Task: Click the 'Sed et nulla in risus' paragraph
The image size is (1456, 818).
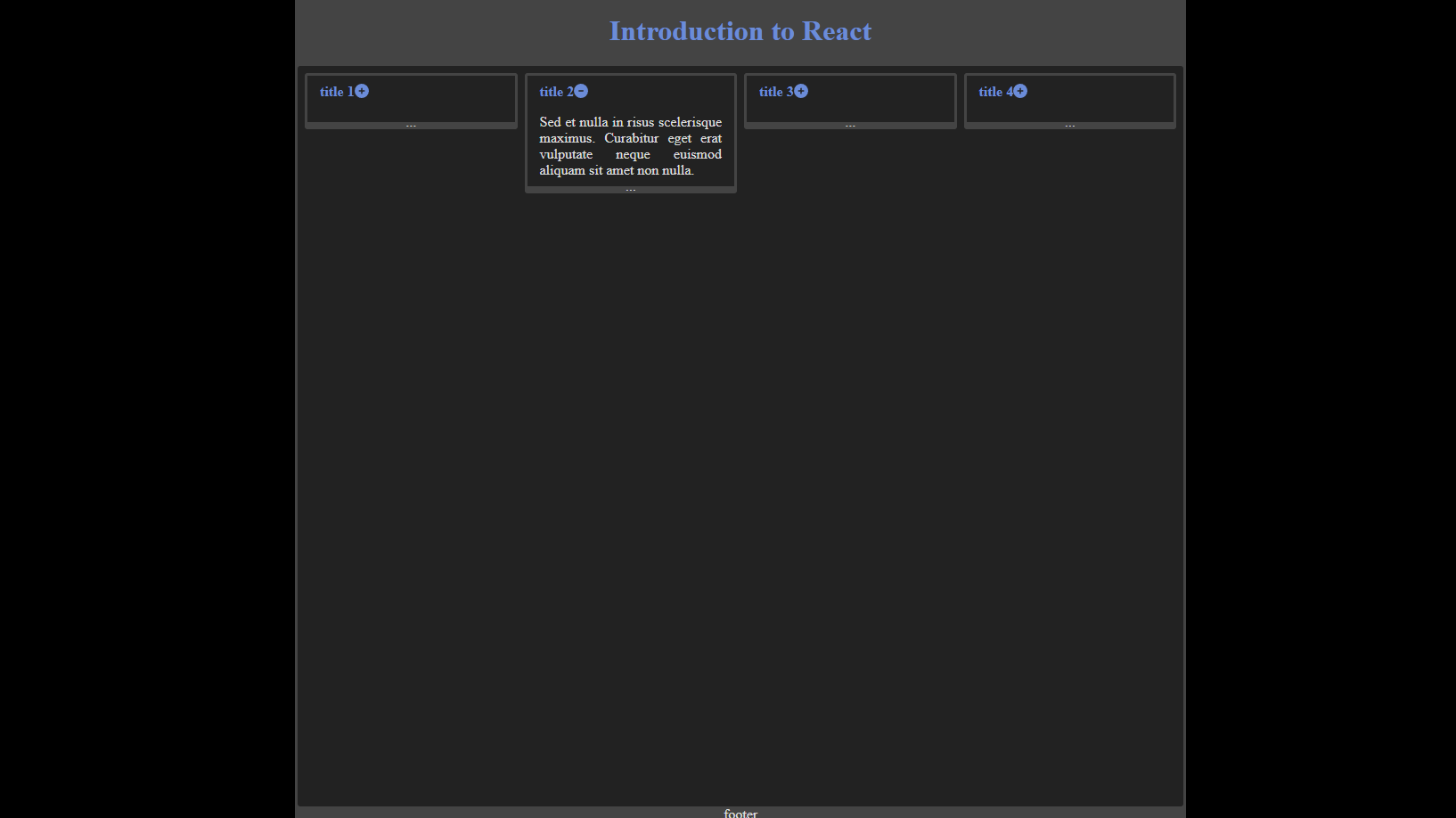Action: click(x=631, y=146)
